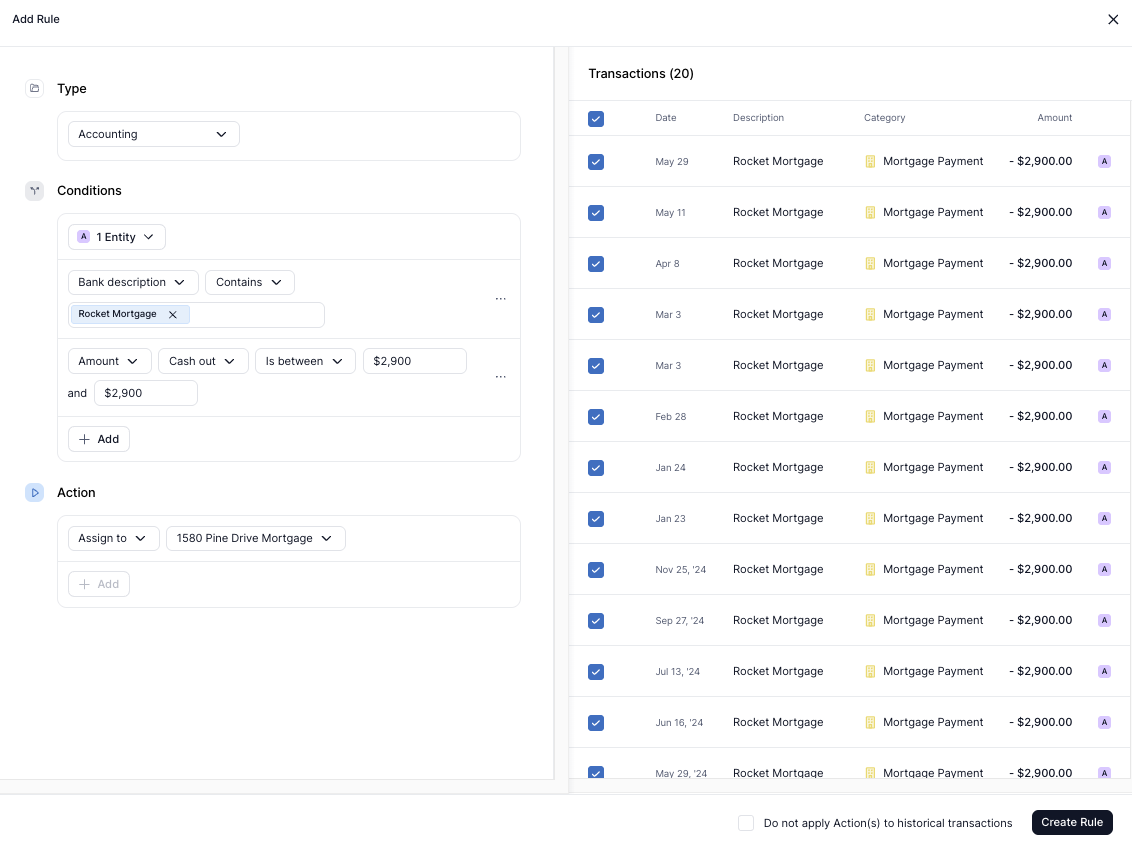This screenshot has height=844, width=1132.
Task: Click the entity badge on May 29 transaction
Action: pos(1104,162)
